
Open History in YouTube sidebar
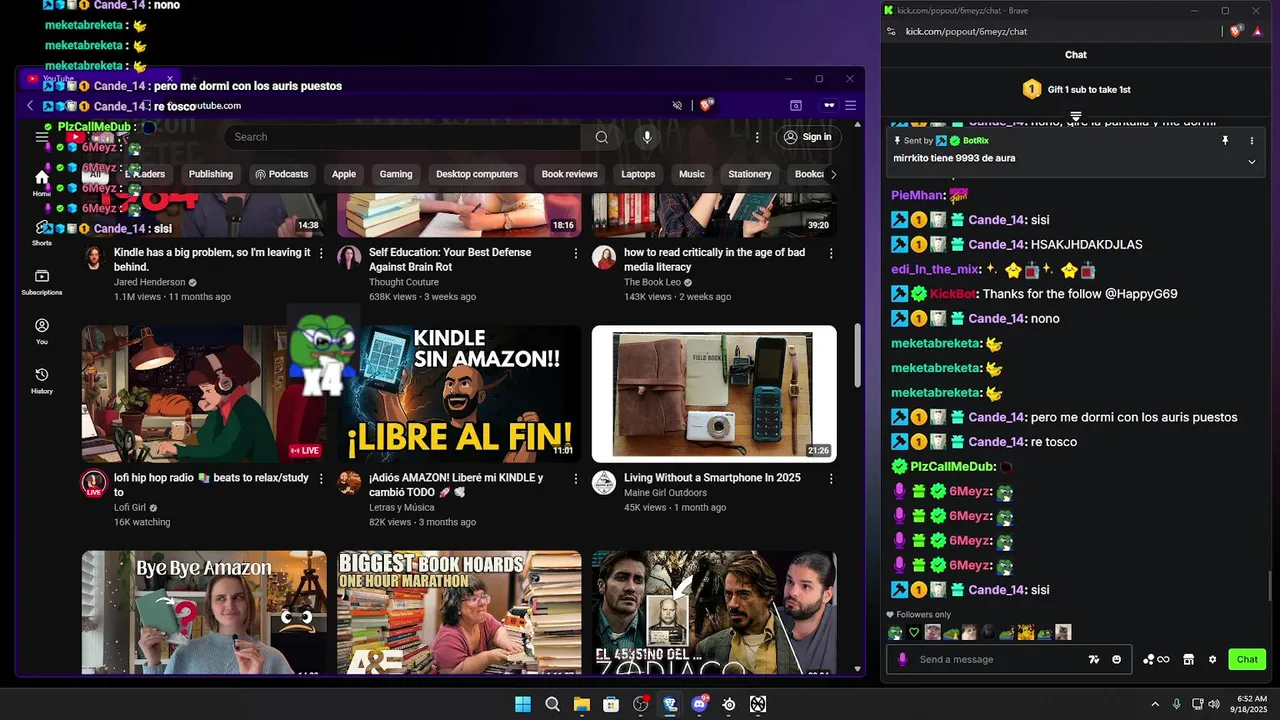41,380
